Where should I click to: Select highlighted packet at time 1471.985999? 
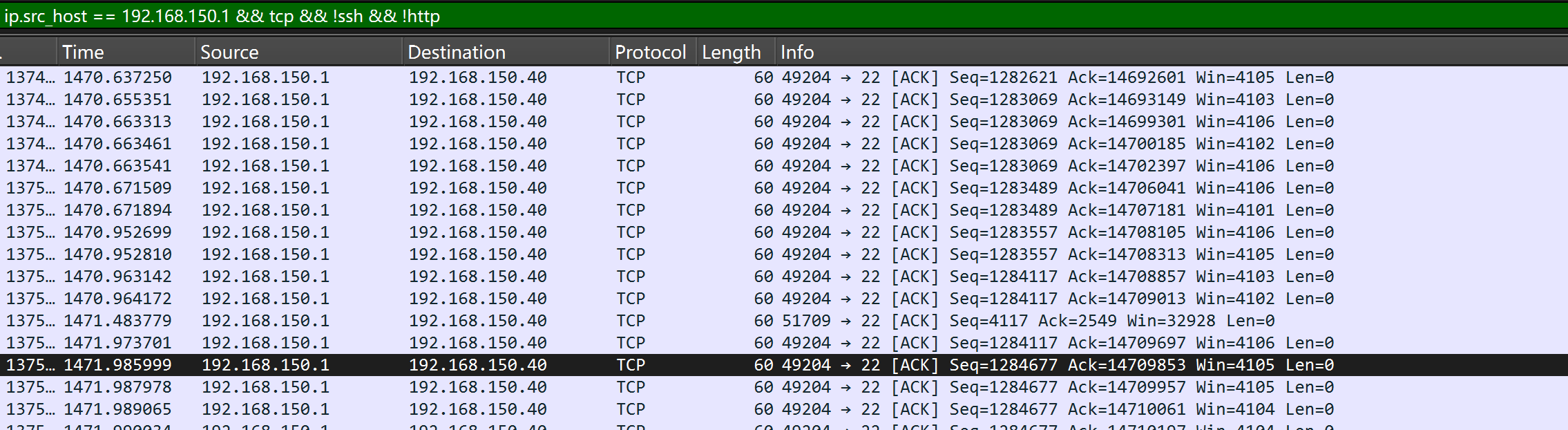[x=784, y=365]
